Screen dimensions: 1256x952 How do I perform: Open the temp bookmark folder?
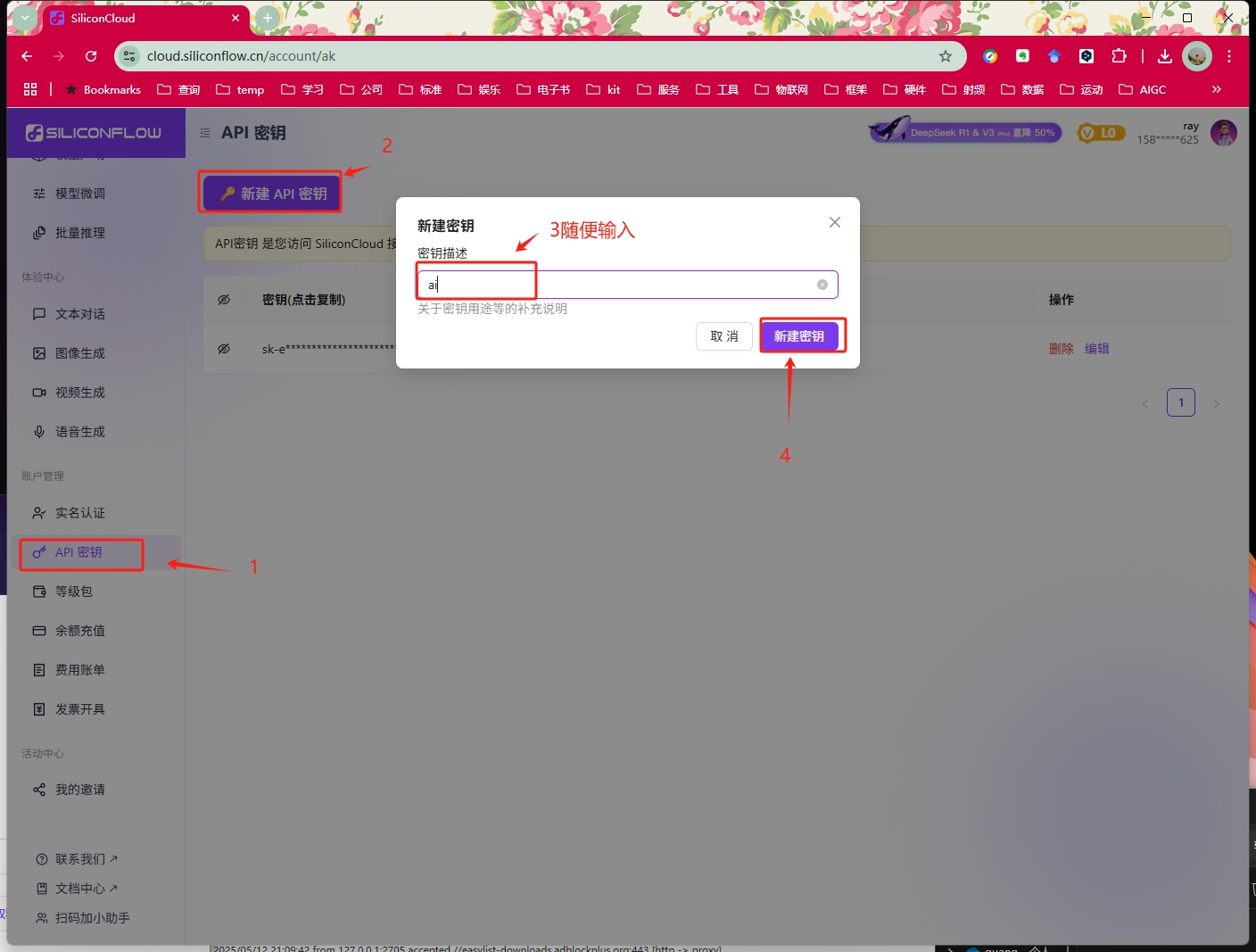pyautogui.click(x=240, y=89)
